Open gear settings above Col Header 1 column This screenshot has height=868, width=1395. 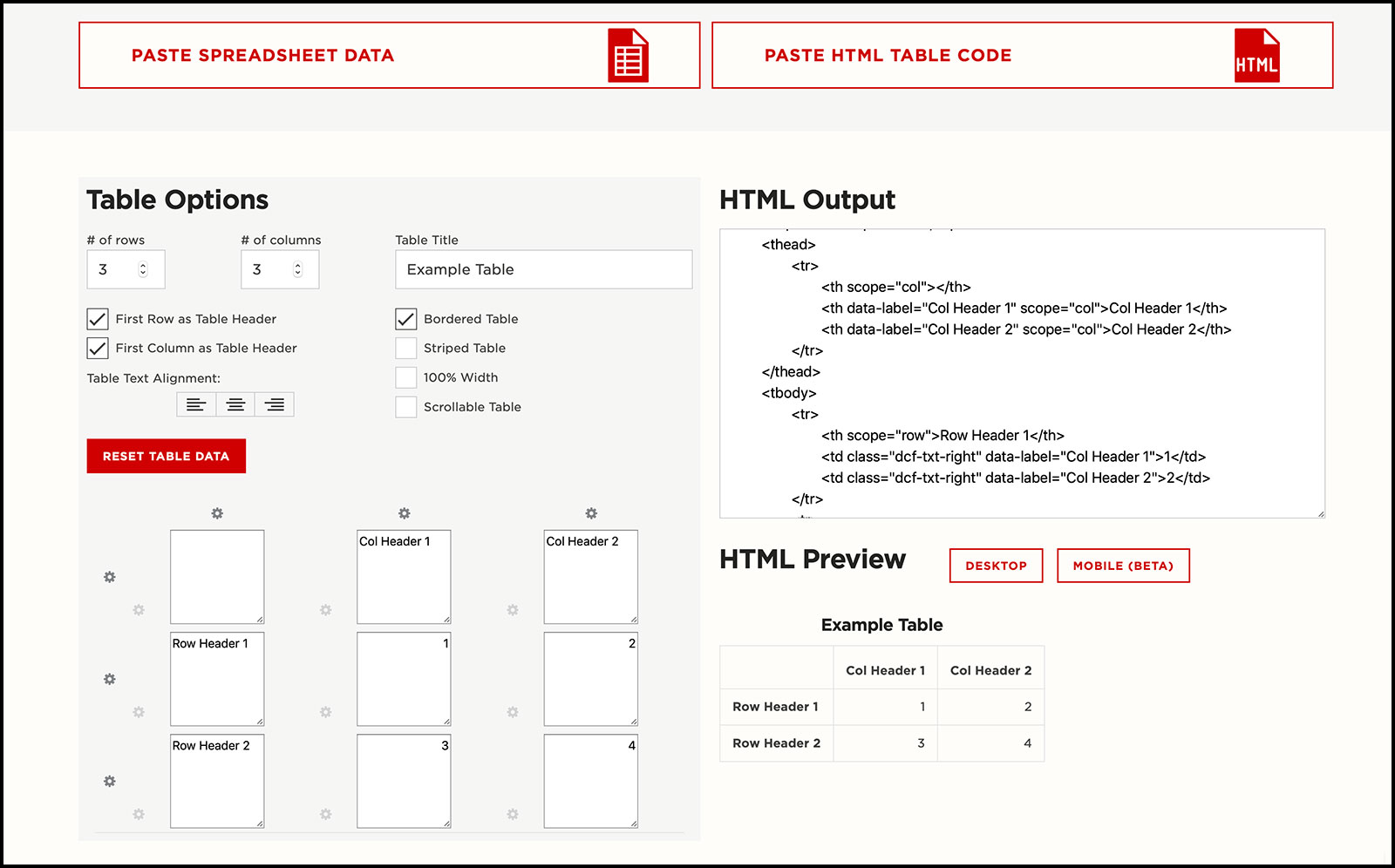point(404,513)
